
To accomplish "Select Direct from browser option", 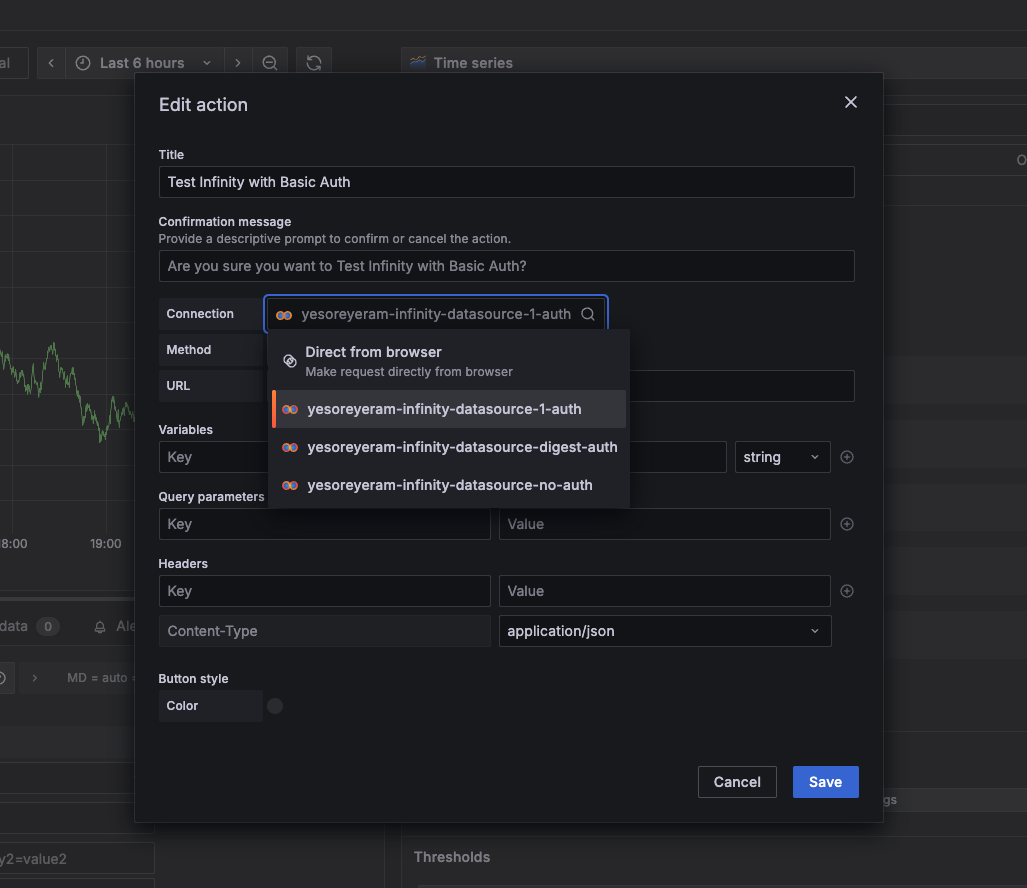I will pyautogui.click(x=449, y=361).
